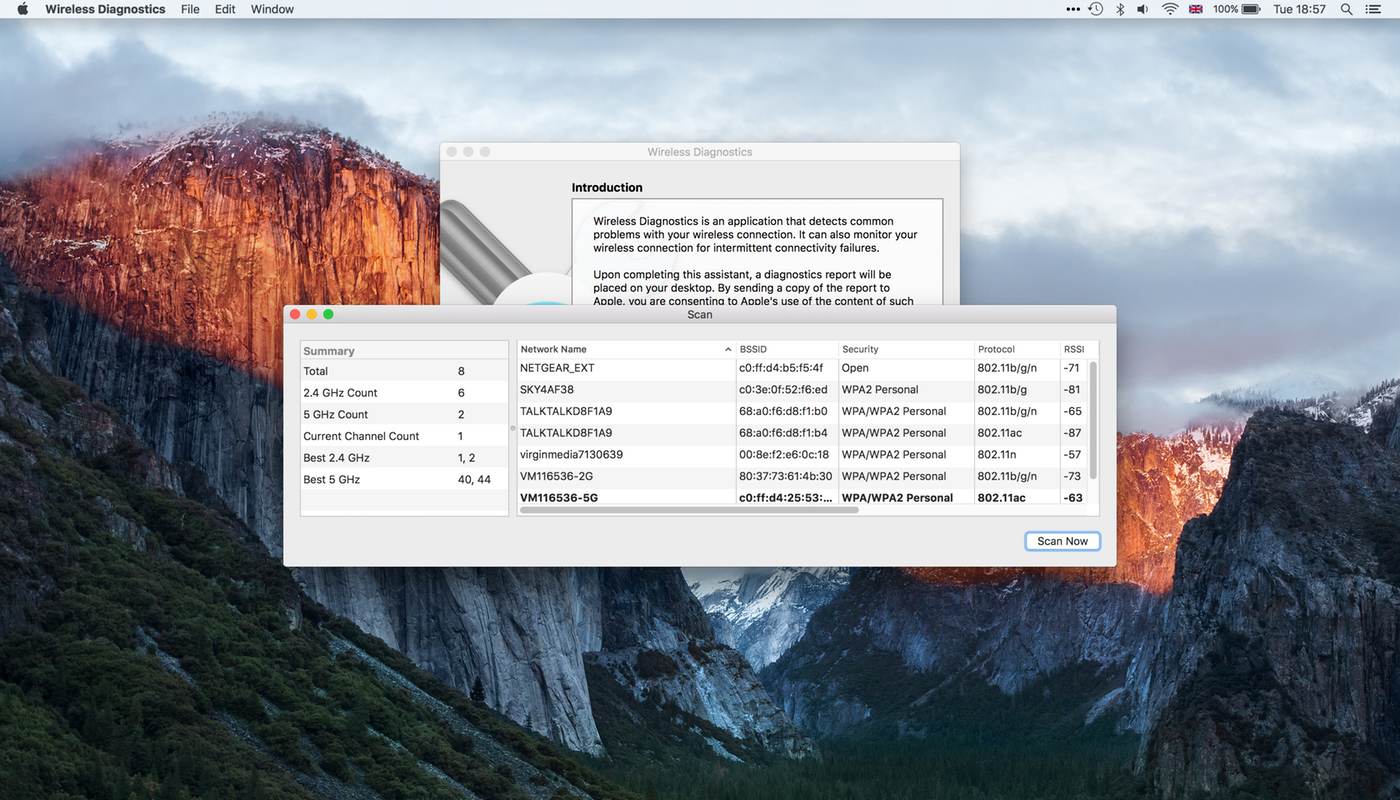
Task: Click the Scan window title bar
Action: [x=700, y=314]
